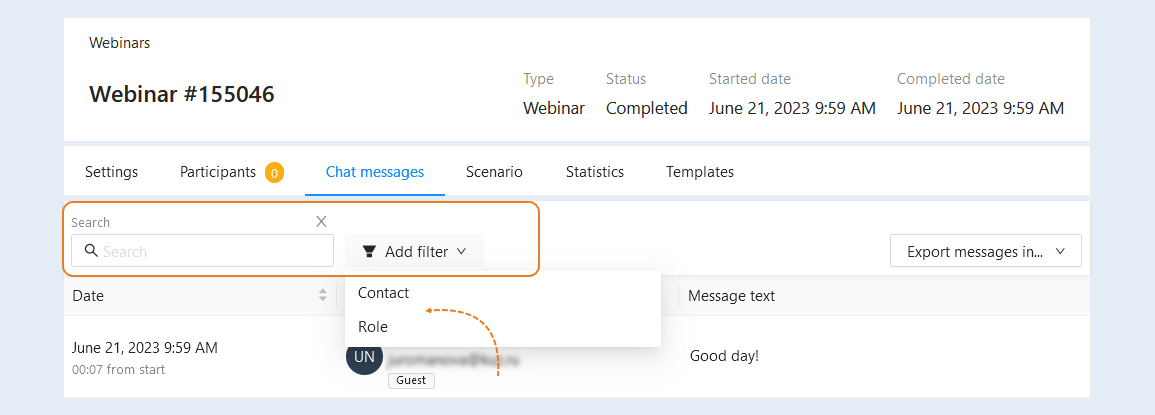Choose Role from the filter menu
Viewport: 1155px width, 415px height.
[502, 327]
